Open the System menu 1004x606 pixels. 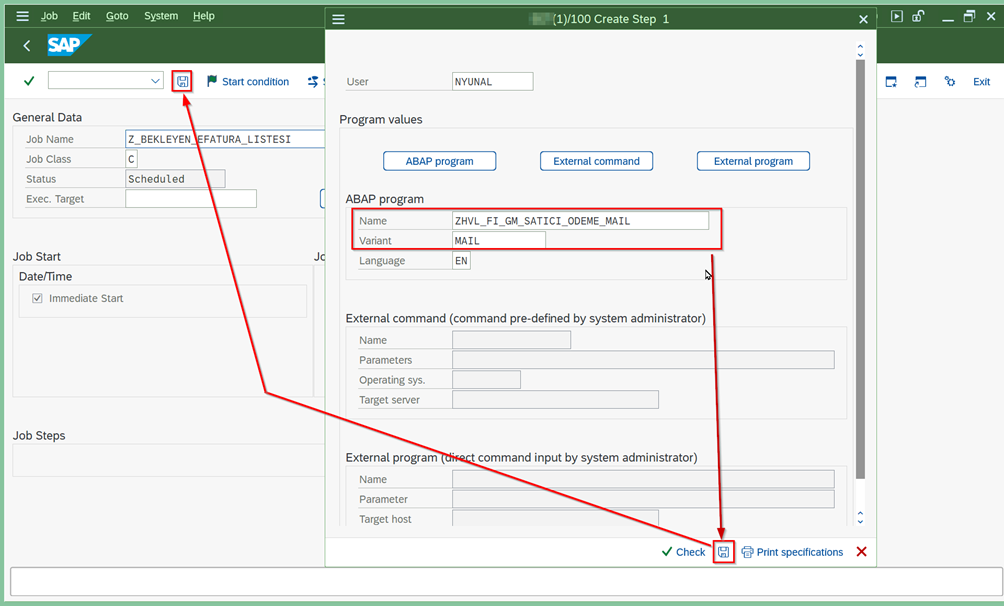coord(161,16)
